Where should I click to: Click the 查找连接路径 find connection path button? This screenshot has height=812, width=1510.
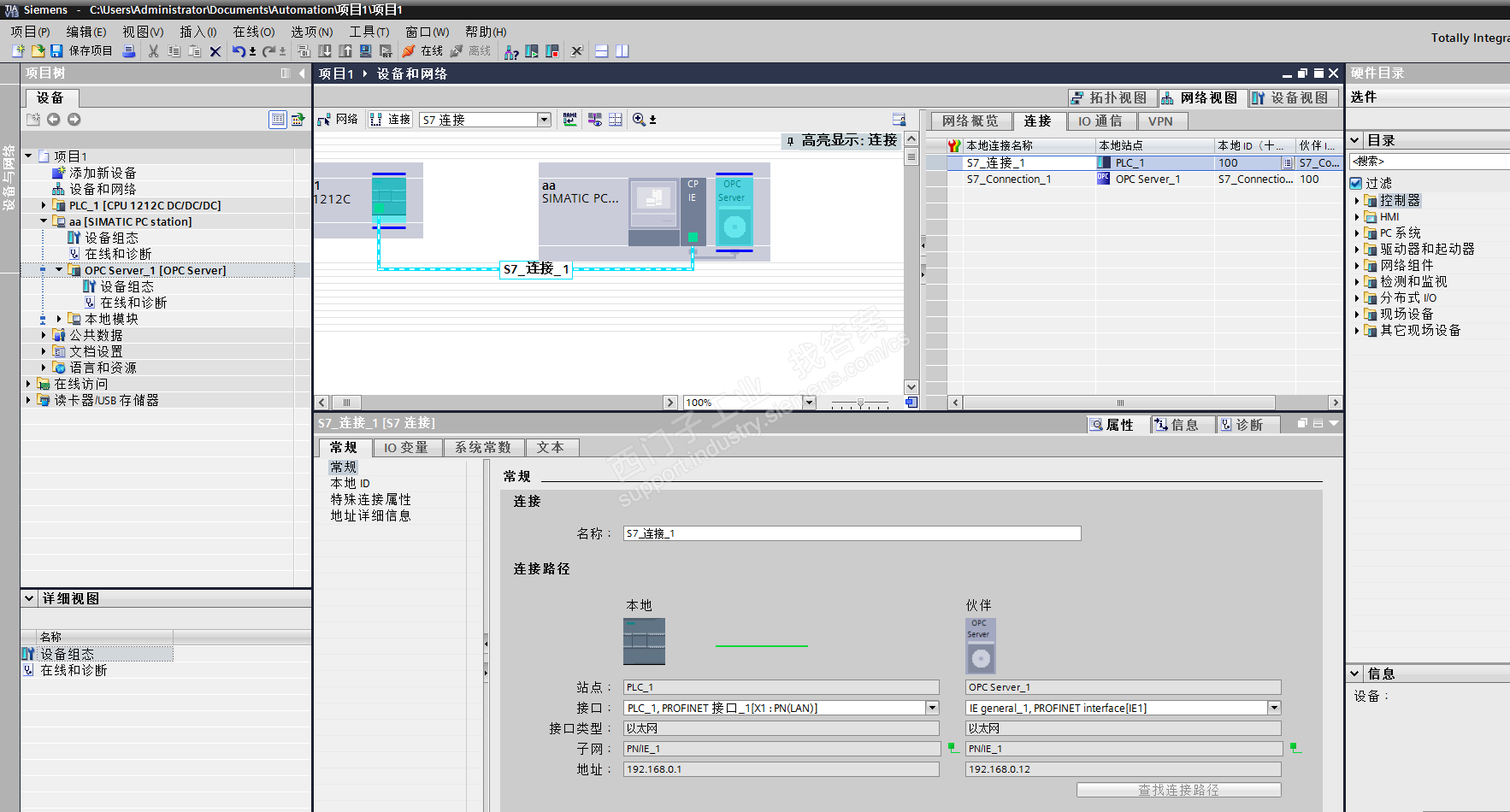pyautogui.click(x=1179, y=790)
